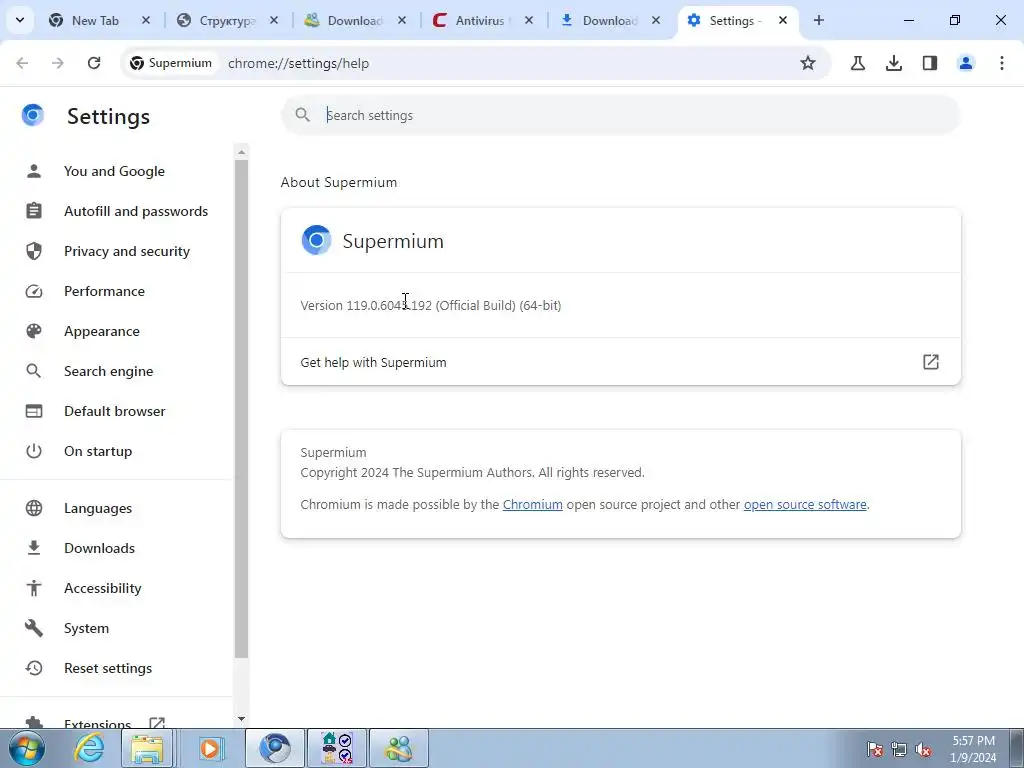Click the Supermium site info chip
The height and width of the screenshot is (768, 1024).
pyautogui.click(x=171, y=63)
